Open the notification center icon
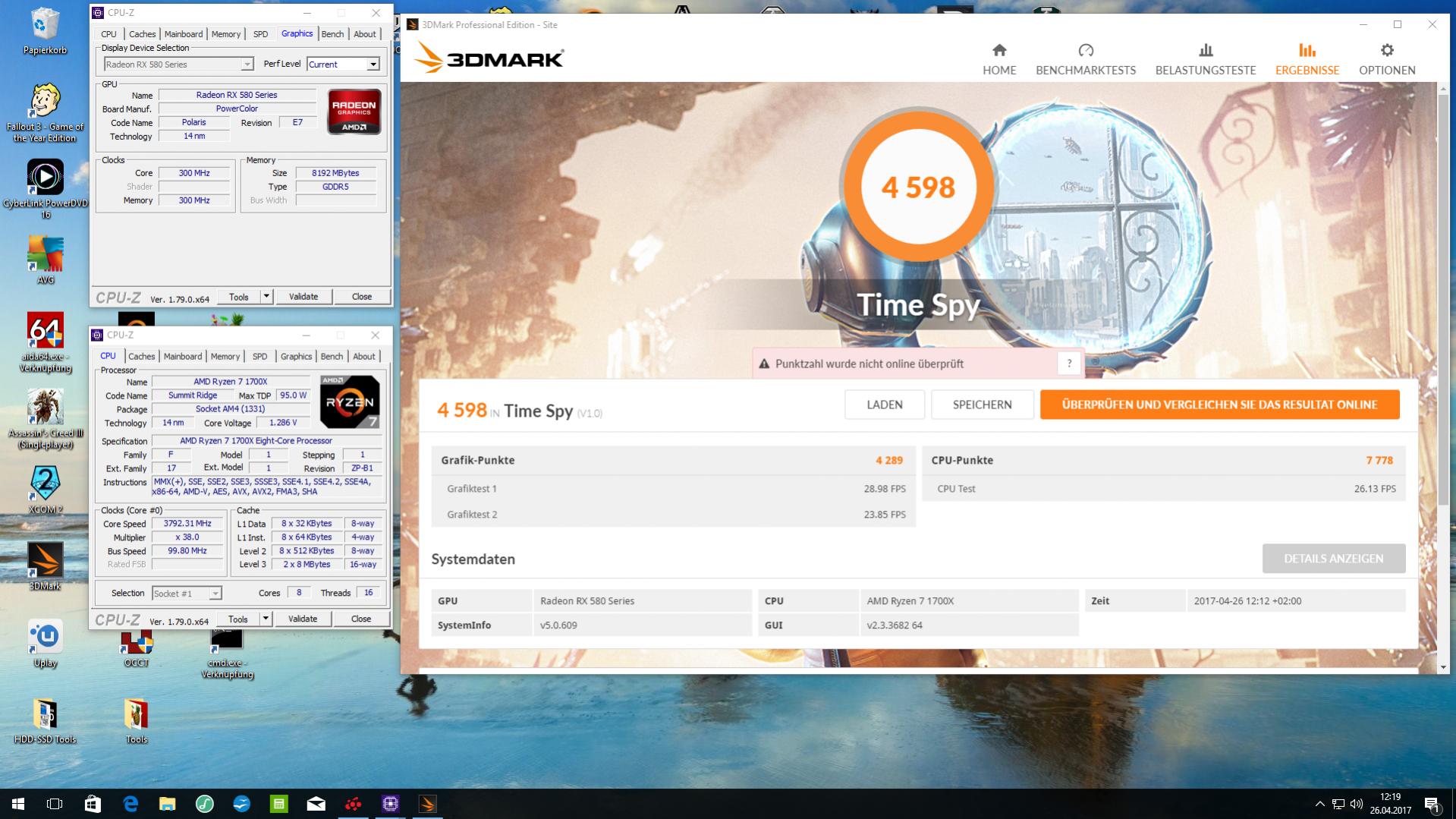 click(x=1432, y=804)
